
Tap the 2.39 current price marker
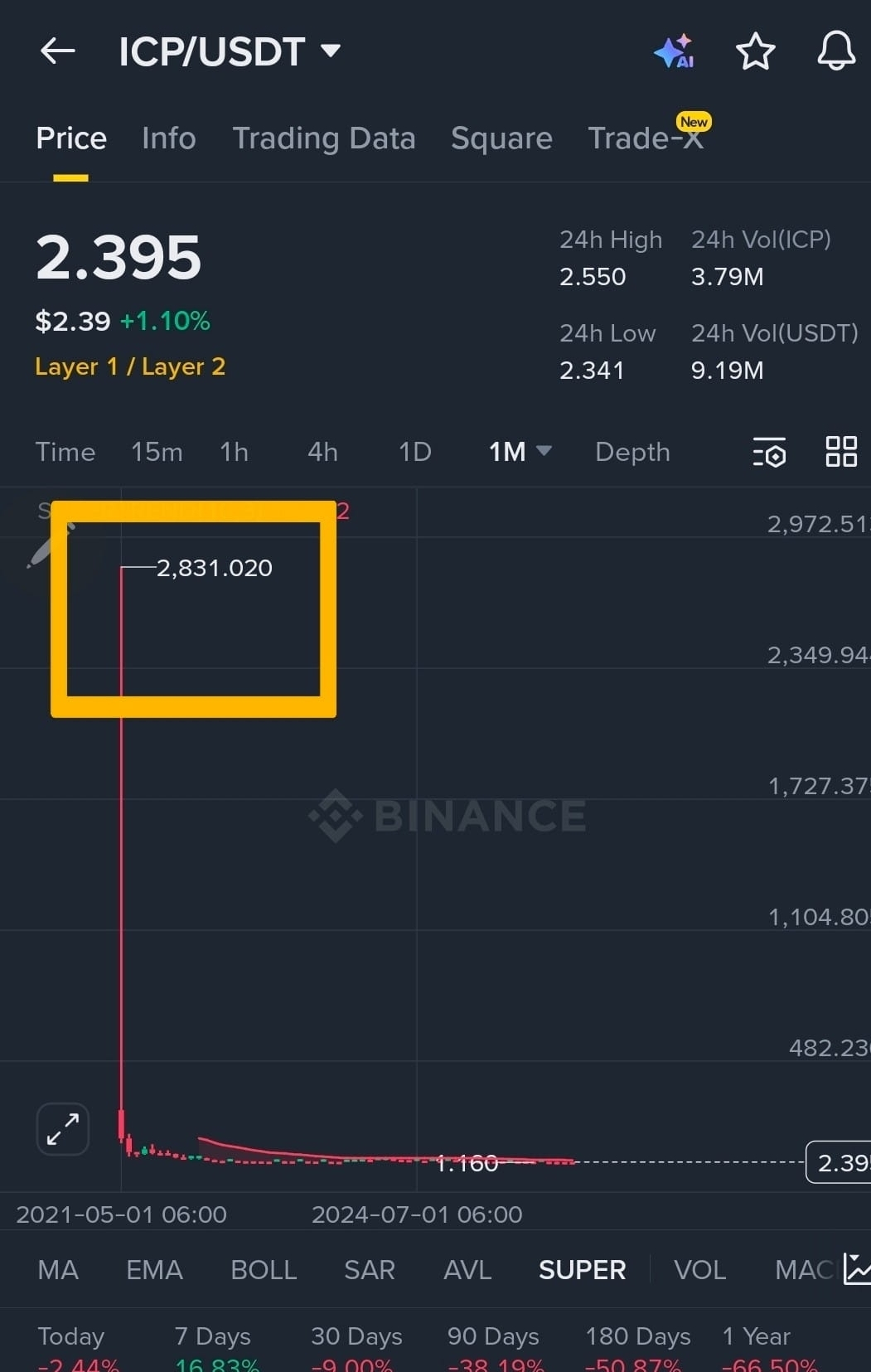(x=839, y=1162)
